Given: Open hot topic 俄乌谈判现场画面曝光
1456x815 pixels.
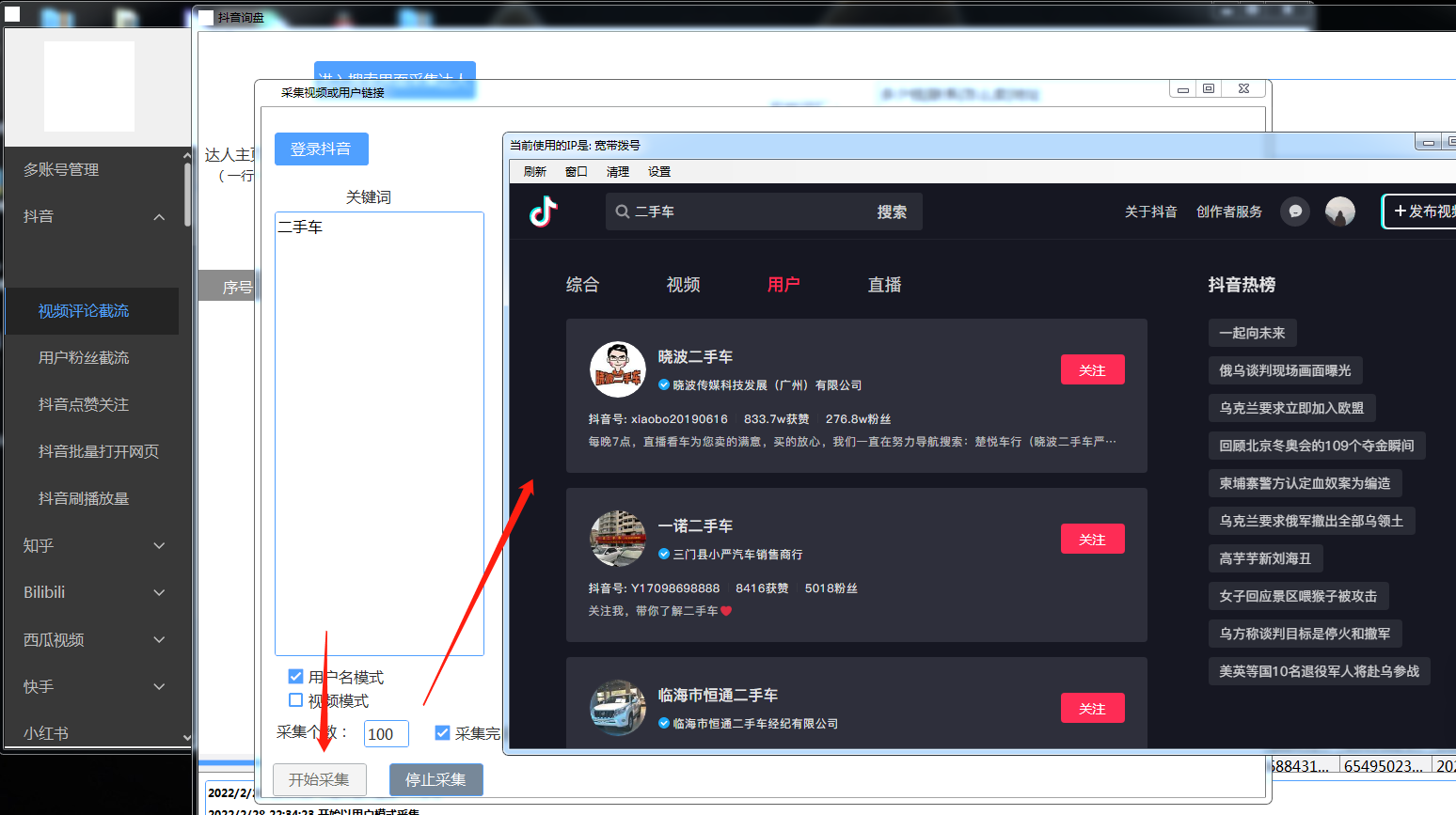Looking at the screenshot, I should pyautogui.click(x=1285, y=370).
